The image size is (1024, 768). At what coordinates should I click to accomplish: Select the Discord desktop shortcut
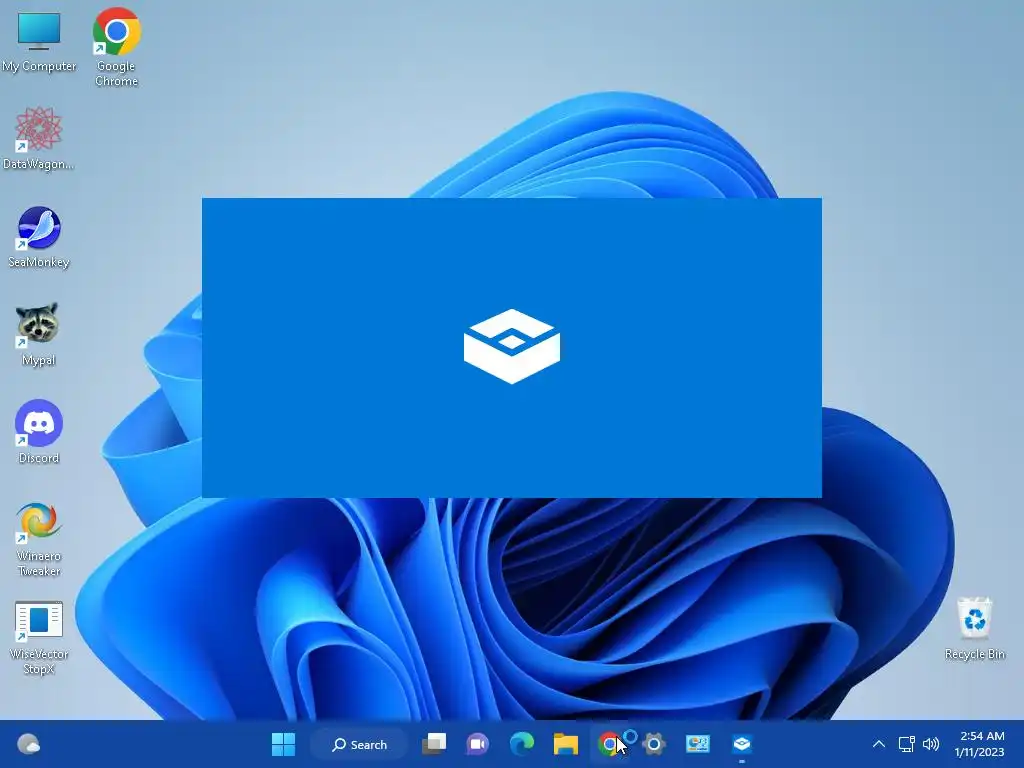pos(39,432)
